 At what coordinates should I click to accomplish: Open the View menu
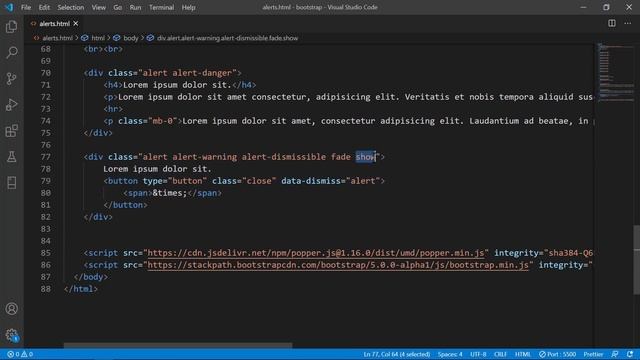coord(98,7)
